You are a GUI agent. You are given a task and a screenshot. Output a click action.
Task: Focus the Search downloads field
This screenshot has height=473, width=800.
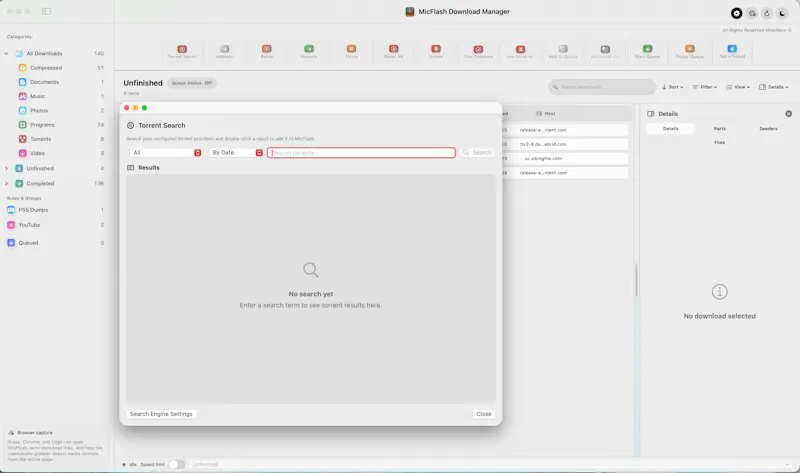pos(602,87)
